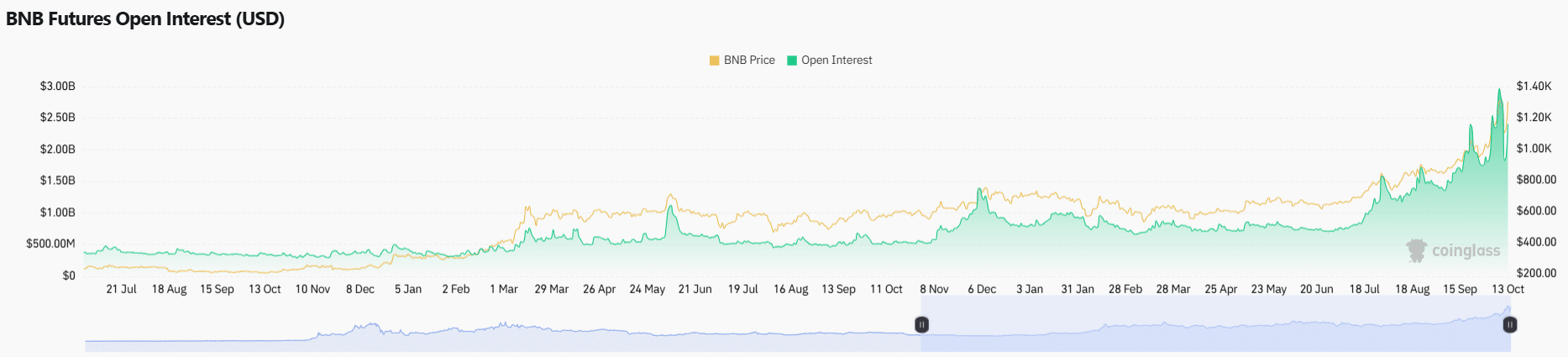Click the $2.50B left axis label
This screenshot has height=357, width=1568.
click(x=58, y=118)
